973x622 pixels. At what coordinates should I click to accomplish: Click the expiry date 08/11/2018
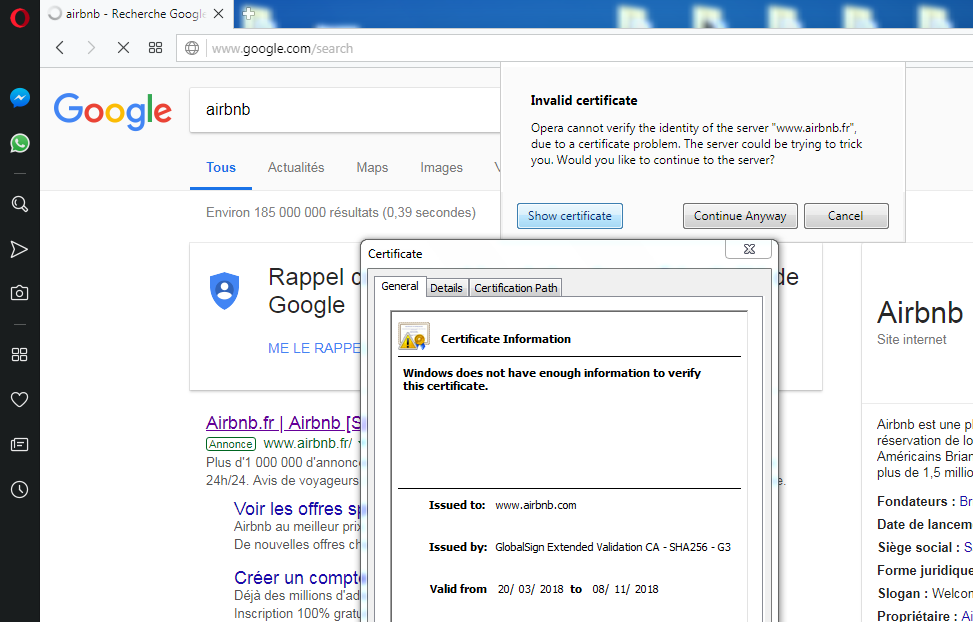click(626, 589)
